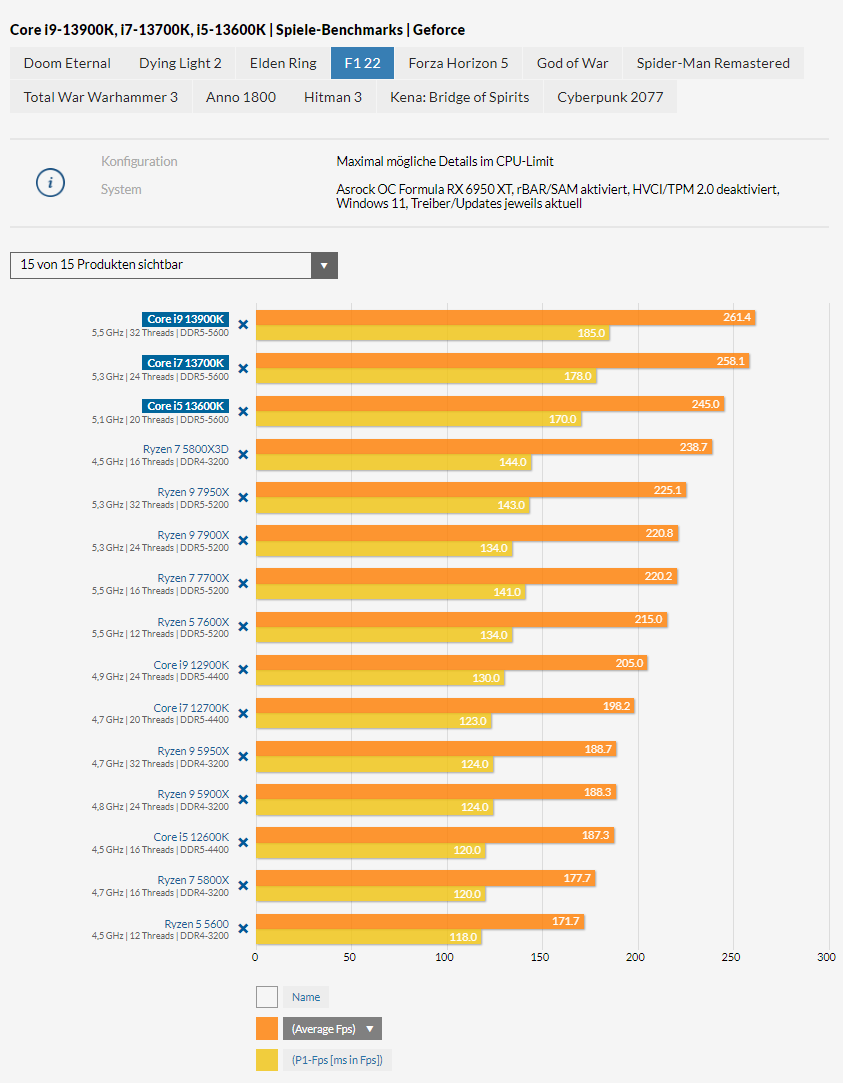Open the Hitman 3 tab
846x1083 pixels.
(x=333, y=97)
